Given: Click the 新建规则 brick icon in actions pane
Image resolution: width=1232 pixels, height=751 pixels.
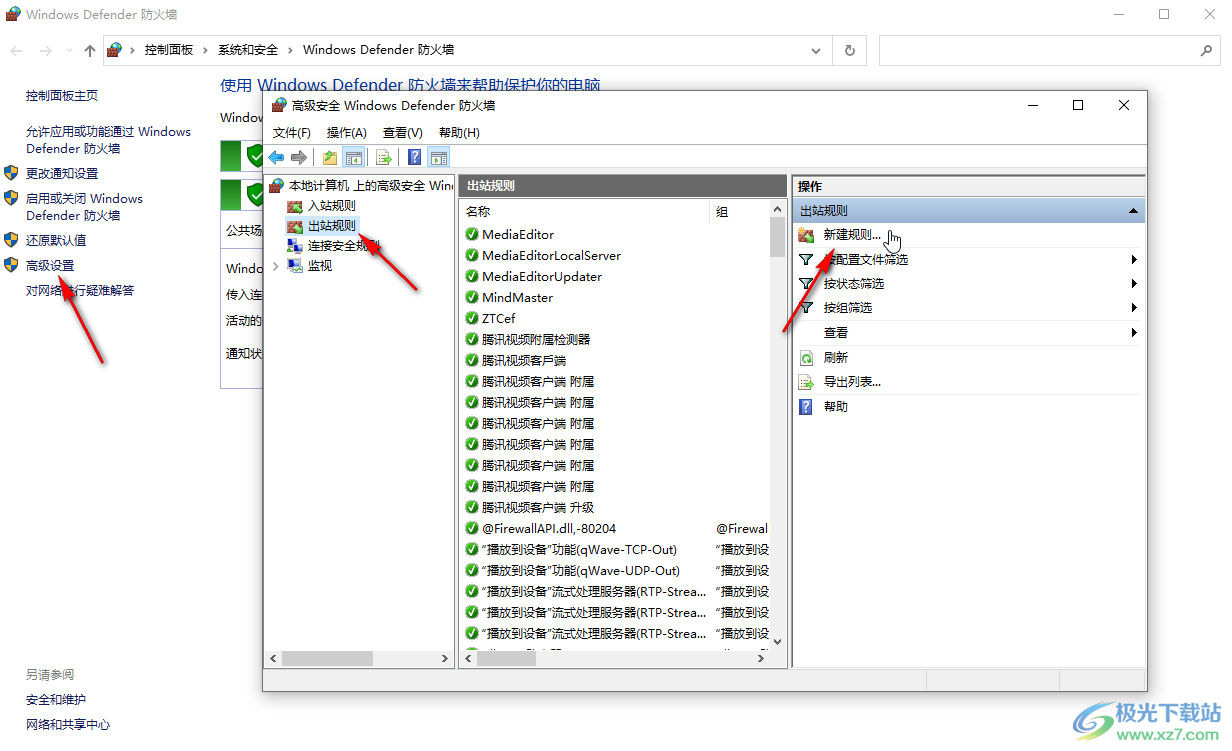Looking at the screenshot, I should (806, 235).
